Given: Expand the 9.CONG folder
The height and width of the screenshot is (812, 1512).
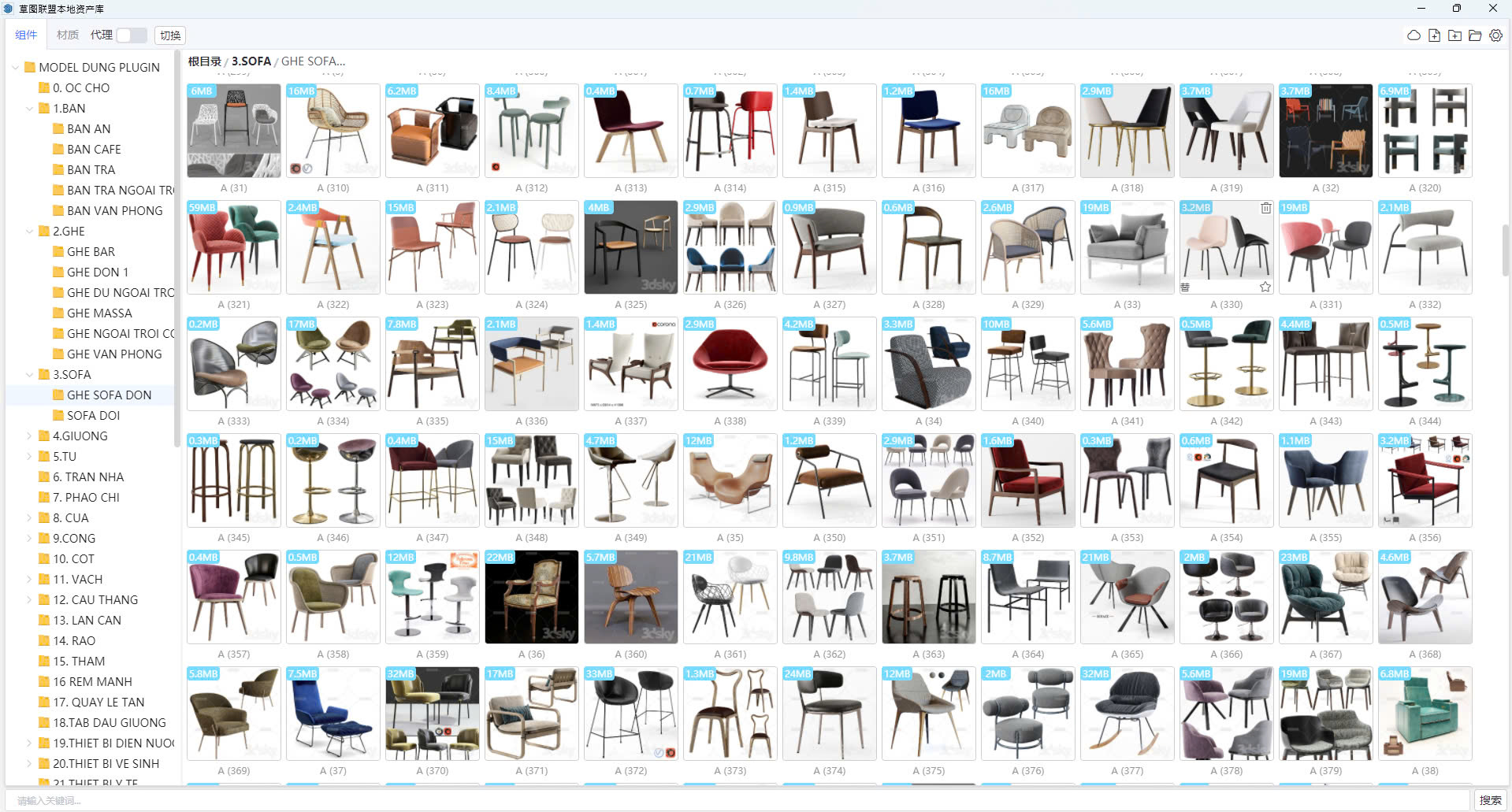Looking at the screenshot, I should 30,539.
